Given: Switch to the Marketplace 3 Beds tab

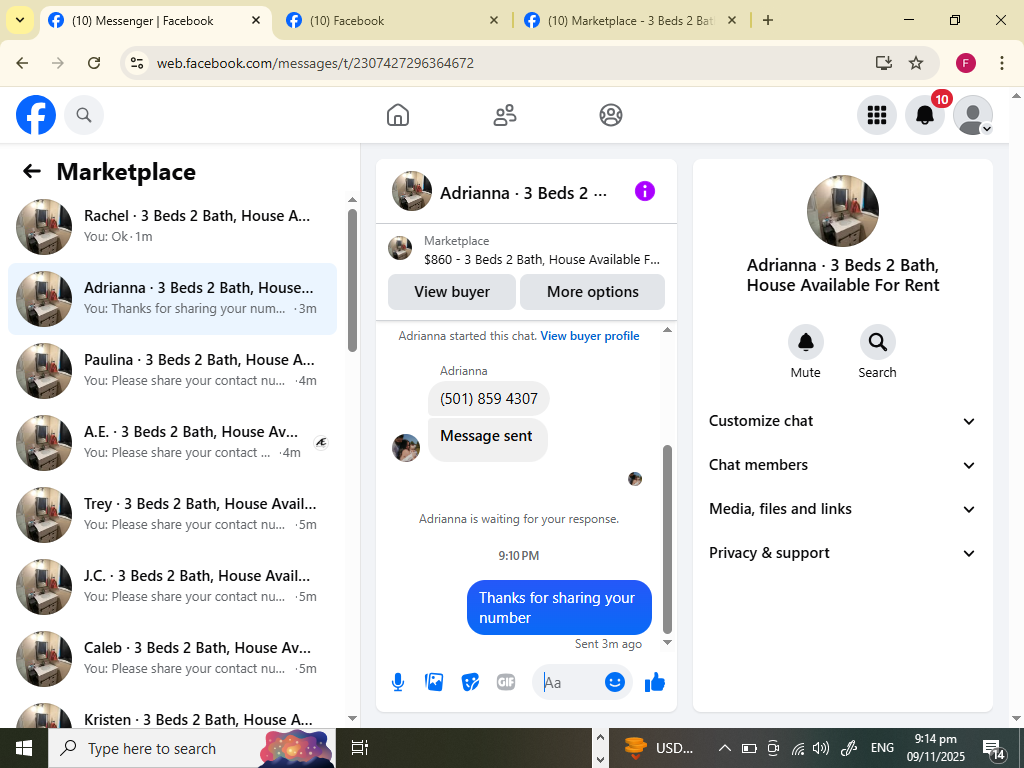Looking at the screenshot, I should tap(630, 21).
